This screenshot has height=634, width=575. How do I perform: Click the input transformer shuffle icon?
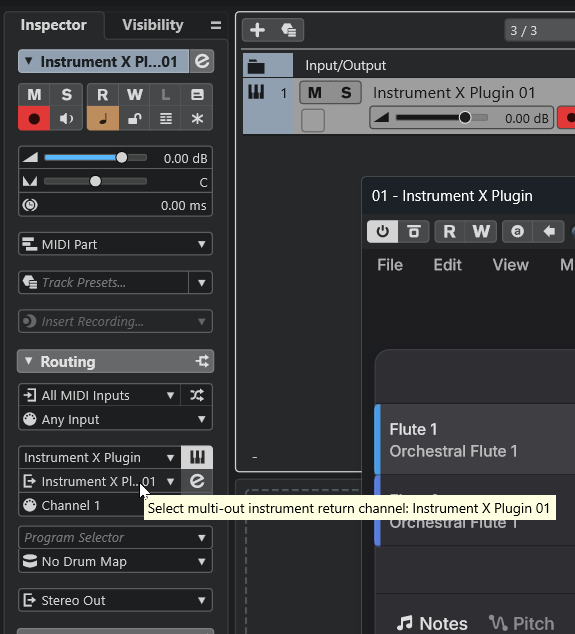197,395
